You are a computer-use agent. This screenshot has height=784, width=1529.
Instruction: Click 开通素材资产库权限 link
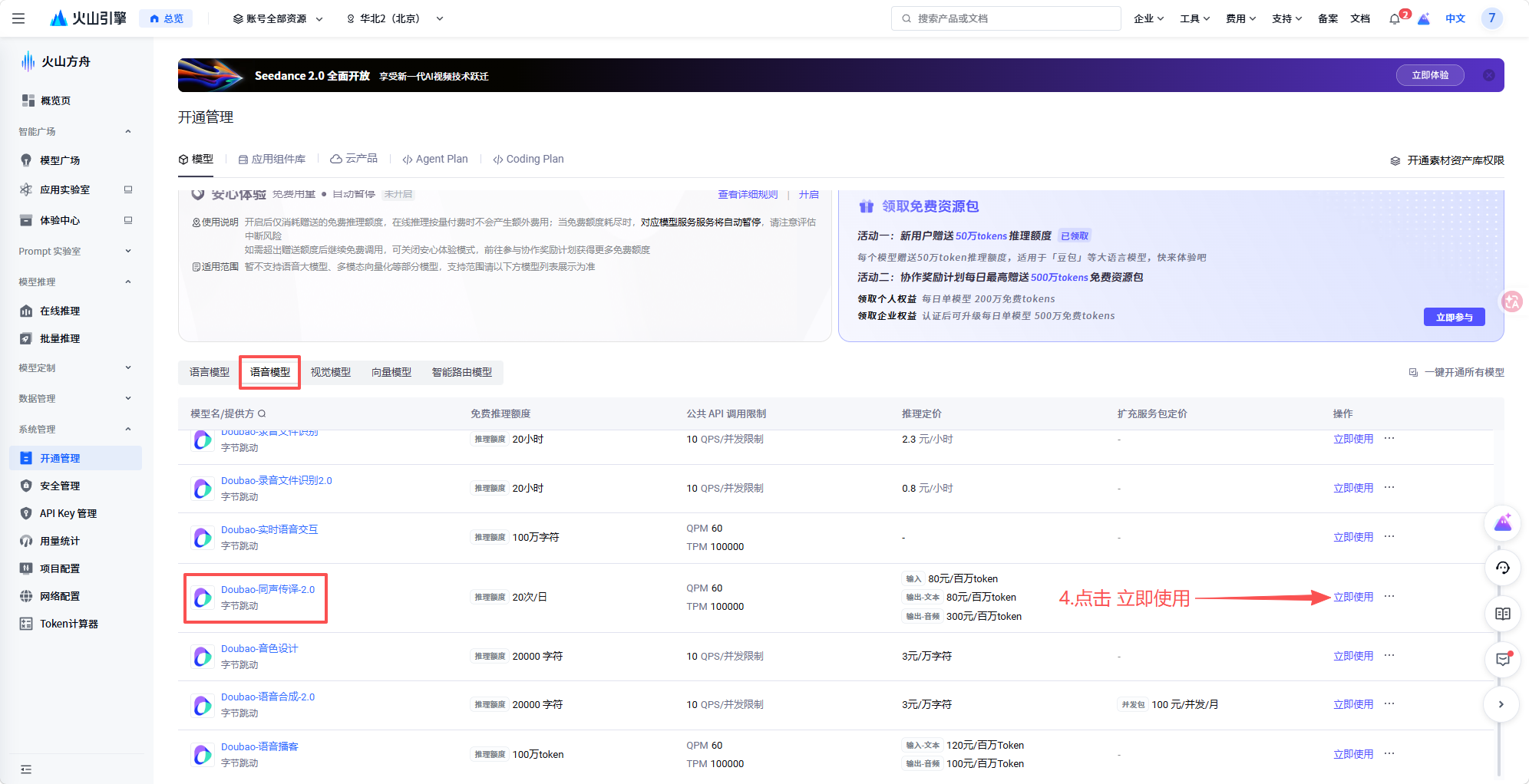tap(1448, 160)
